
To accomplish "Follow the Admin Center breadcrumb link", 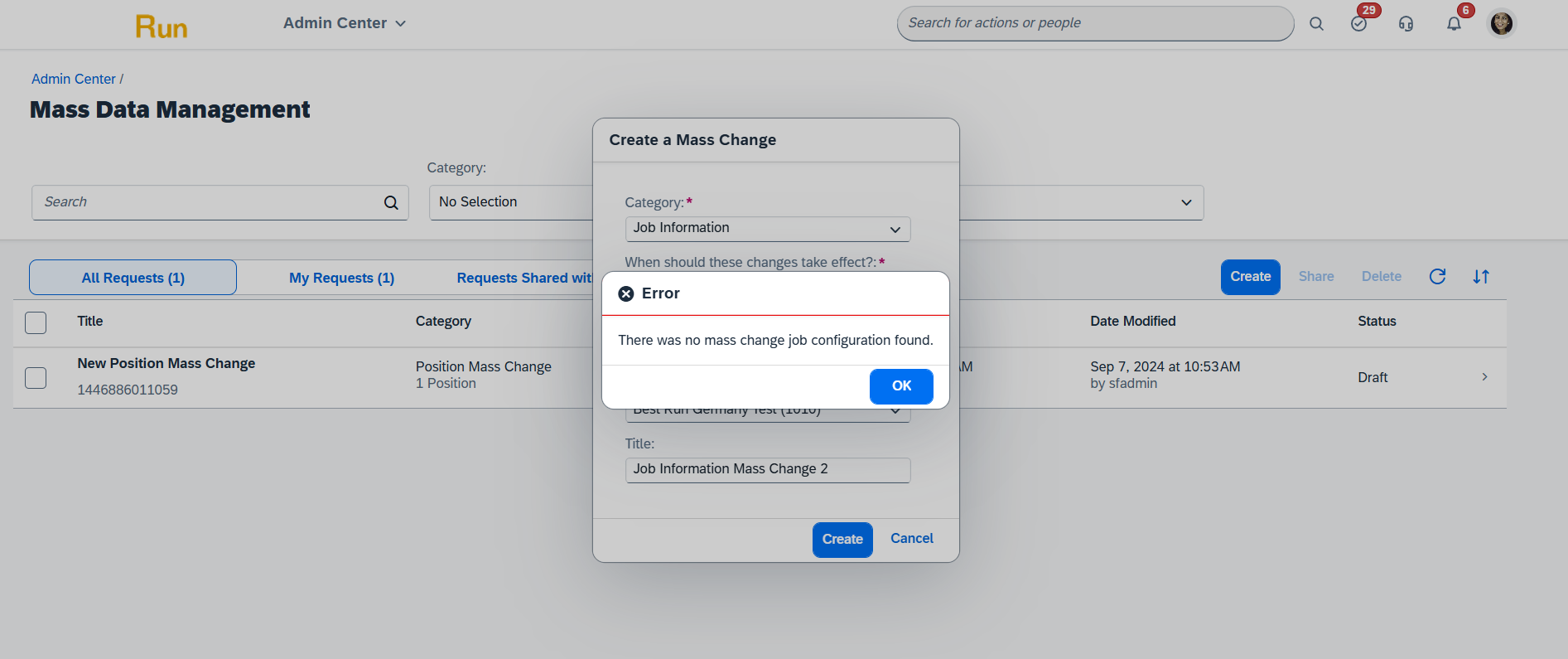I will click(x=74, y=79).
